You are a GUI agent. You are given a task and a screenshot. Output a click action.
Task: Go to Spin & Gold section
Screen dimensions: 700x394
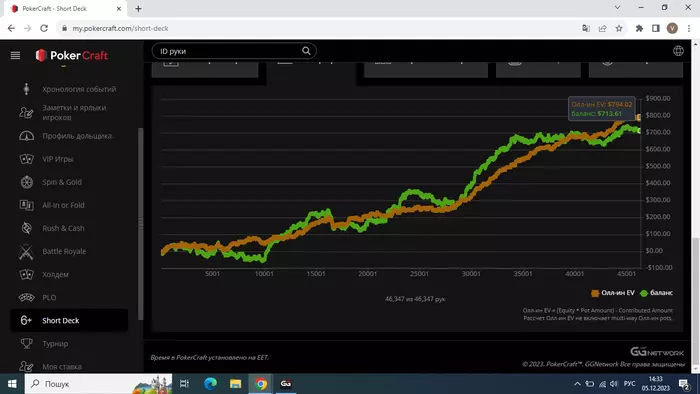point(68,182)
